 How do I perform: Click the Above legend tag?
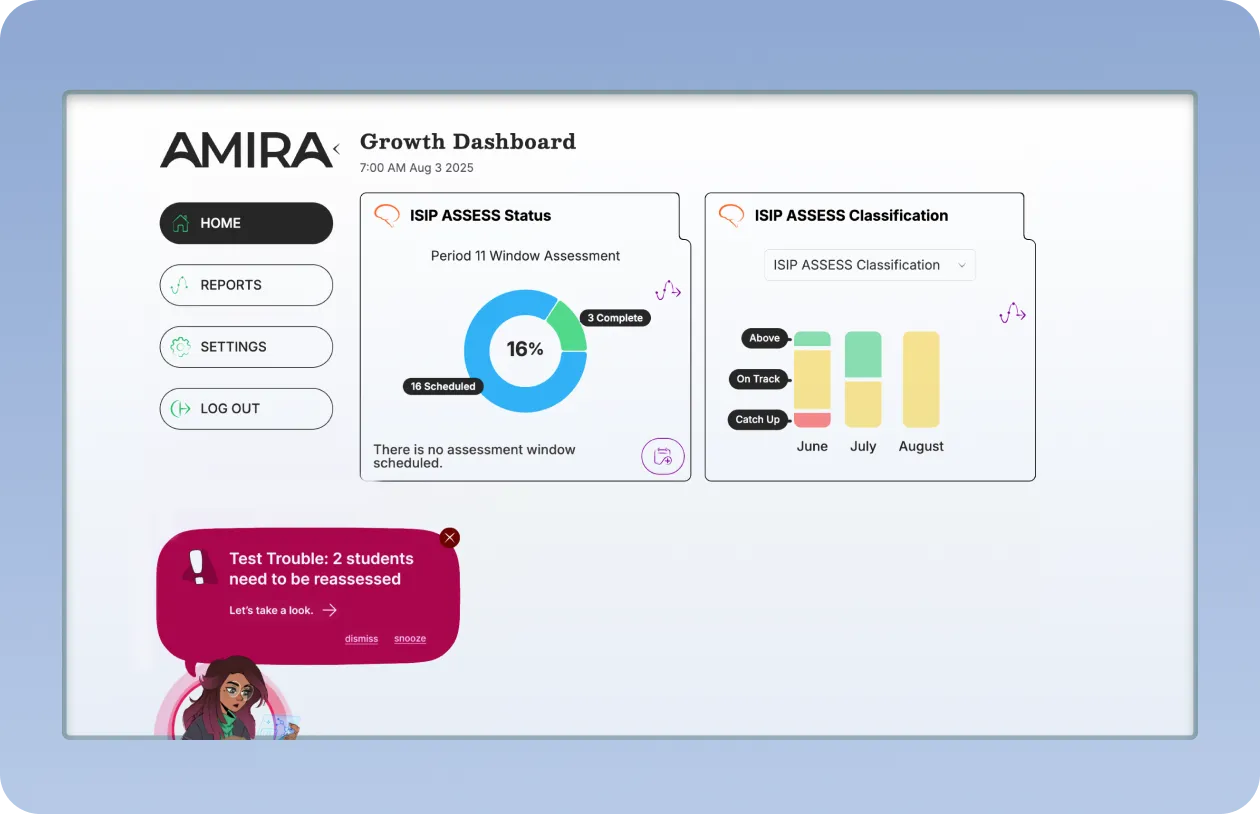pyautogui.click(x=765, y=338)
